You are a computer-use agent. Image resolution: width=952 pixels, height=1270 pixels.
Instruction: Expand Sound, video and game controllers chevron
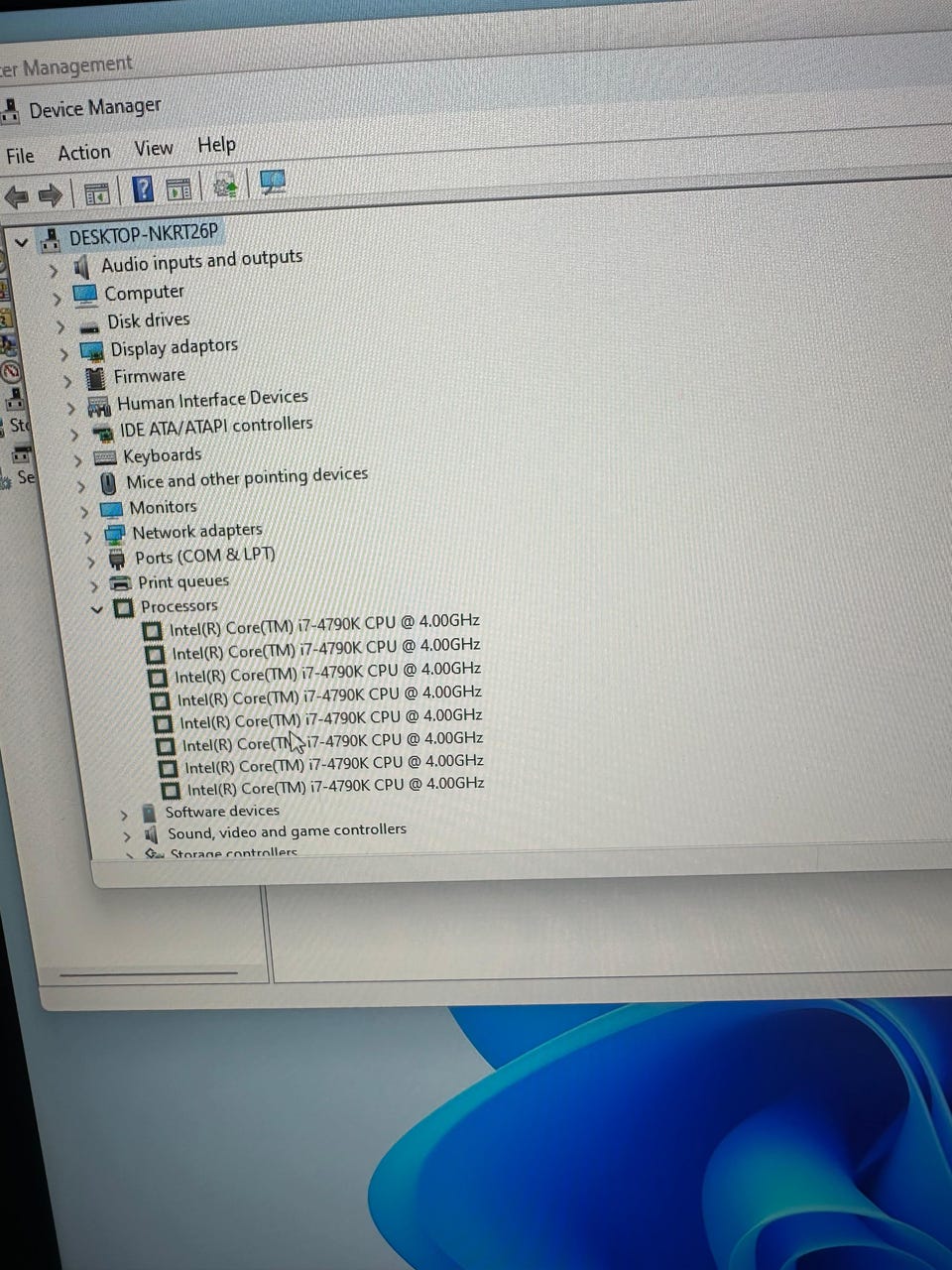coord(127,836)
